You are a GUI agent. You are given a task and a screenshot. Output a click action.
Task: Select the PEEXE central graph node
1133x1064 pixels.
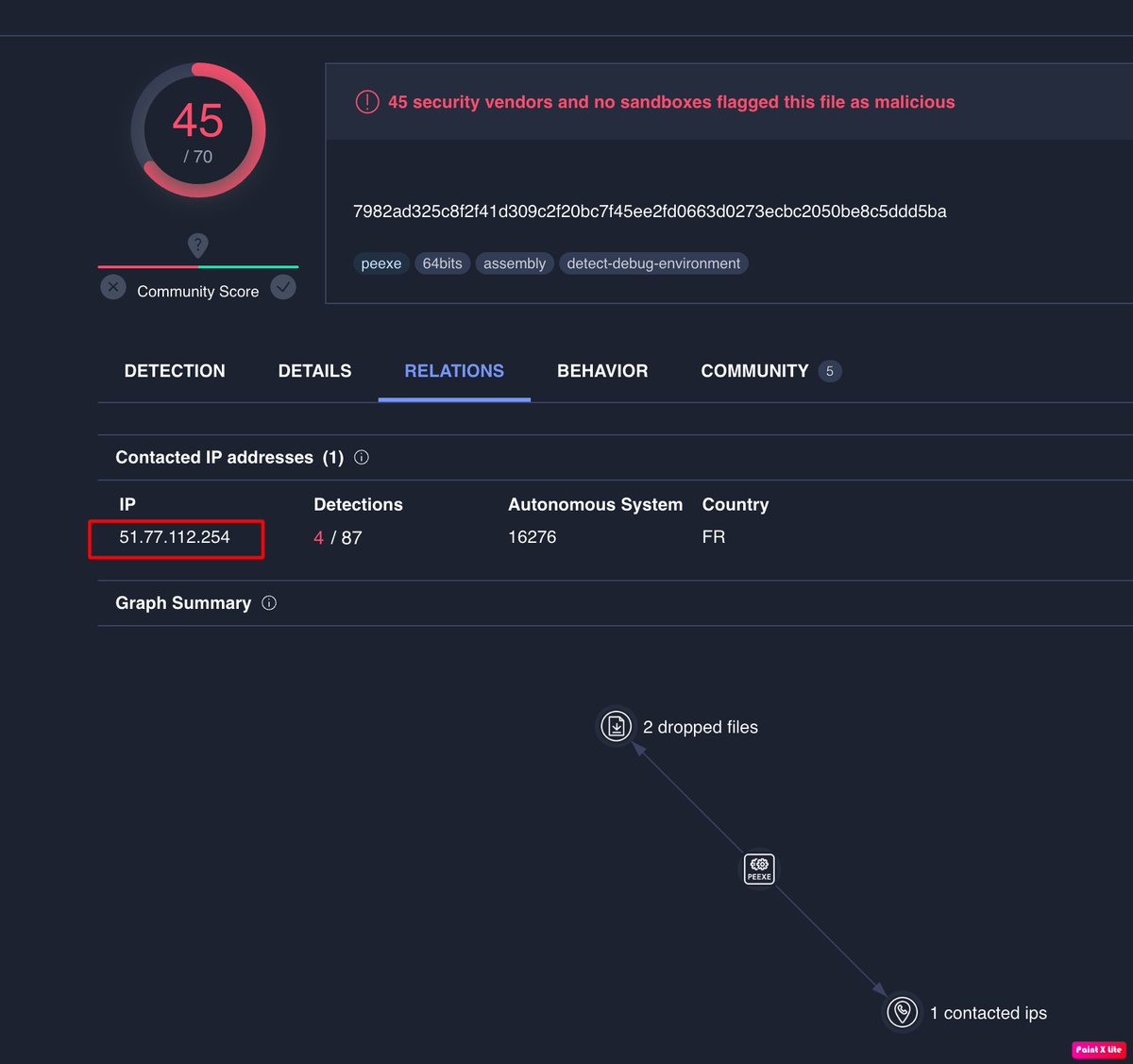(x=759, y=869)
